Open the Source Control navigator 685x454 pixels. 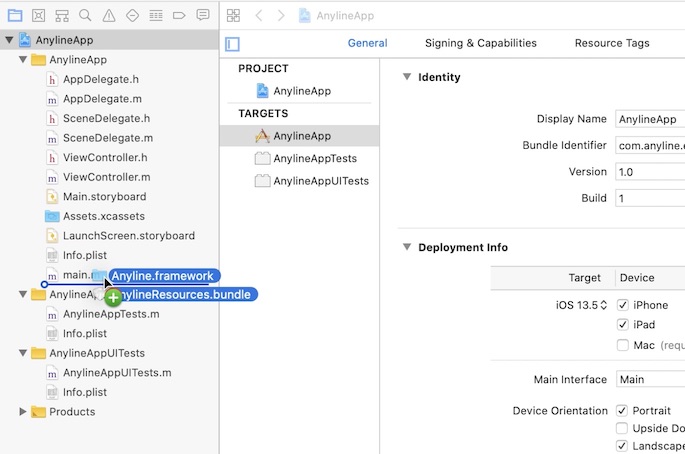click(38, 15)
